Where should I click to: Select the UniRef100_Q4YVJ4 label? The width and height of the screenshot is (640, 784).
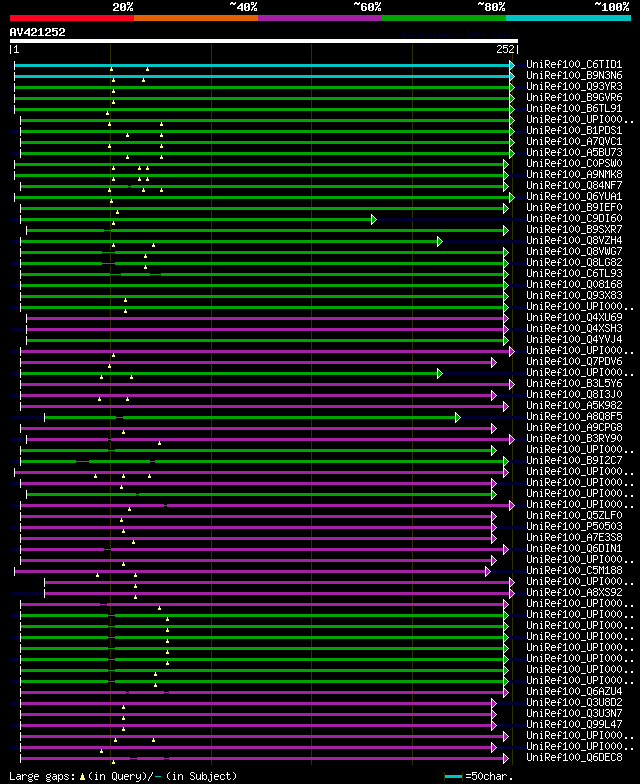tap(574, 340)
